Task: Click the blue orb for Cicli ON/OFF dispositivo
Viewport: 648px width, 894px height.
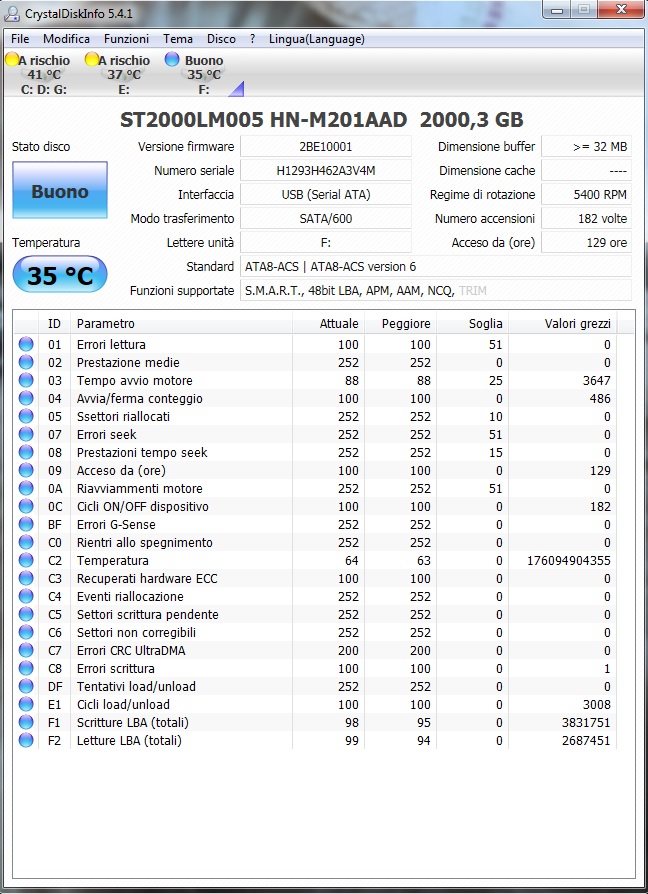Action: click(x=26, y=506)
